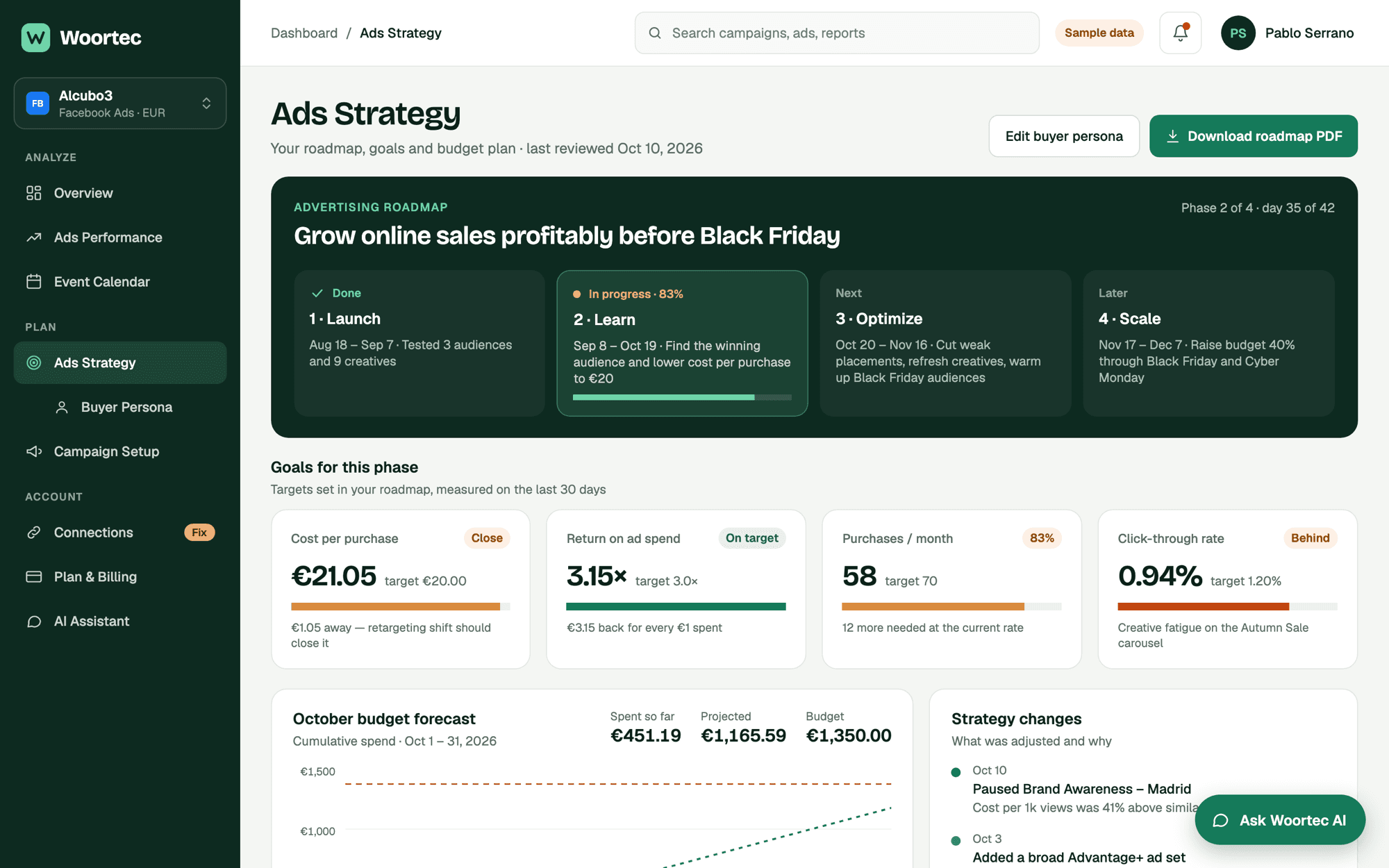Open Added a broad Advantage+ ad set entry
Viewport: 1389px width, 868px height.
(1079, 858)
